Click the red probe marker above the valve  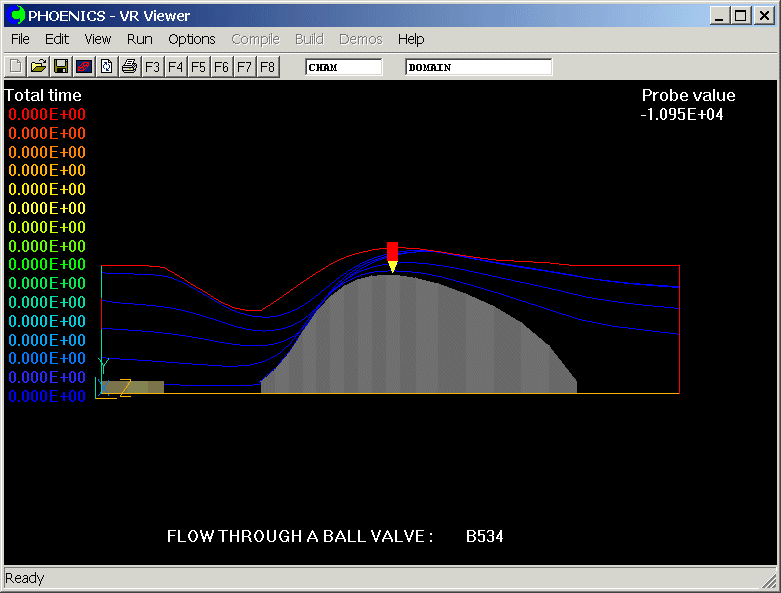(x=392, y=251)
